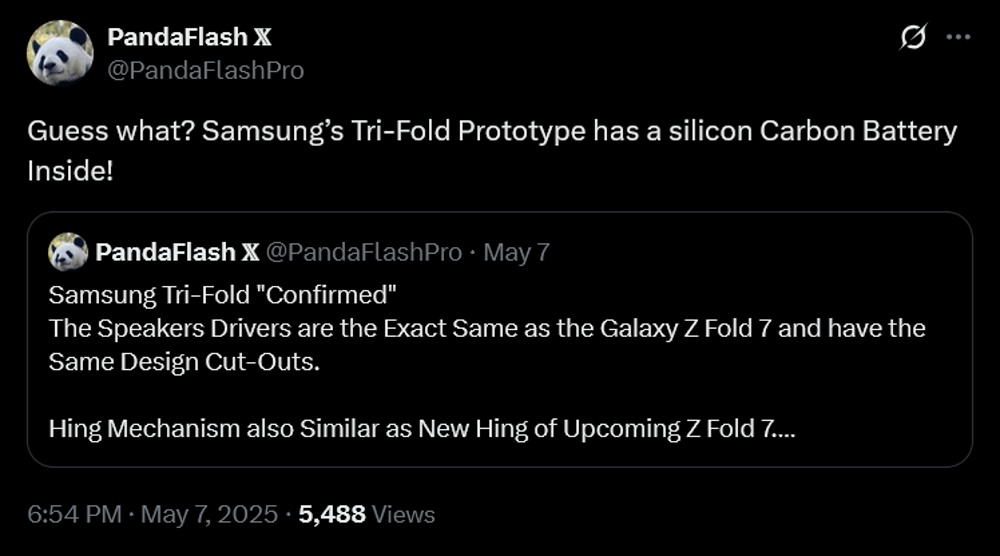Click the 5,488 view count number
Image resolution: width=1000 pixels, height=556 pixels.
click(332, 515)
